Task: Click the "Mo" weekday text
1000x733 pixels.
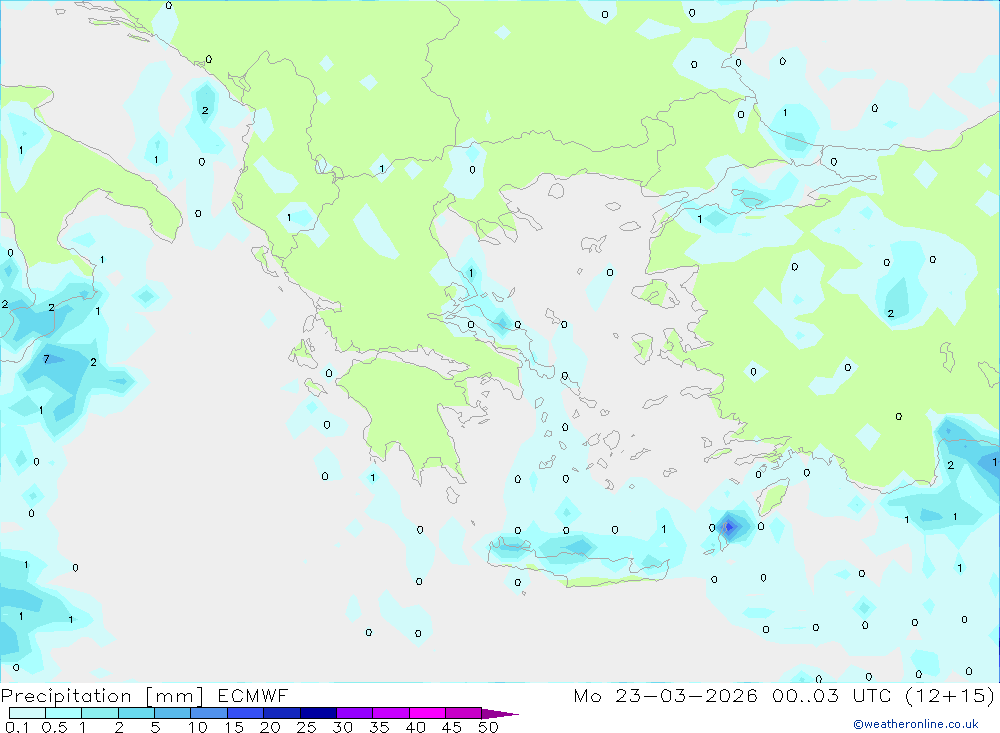Action: [587, 695]
